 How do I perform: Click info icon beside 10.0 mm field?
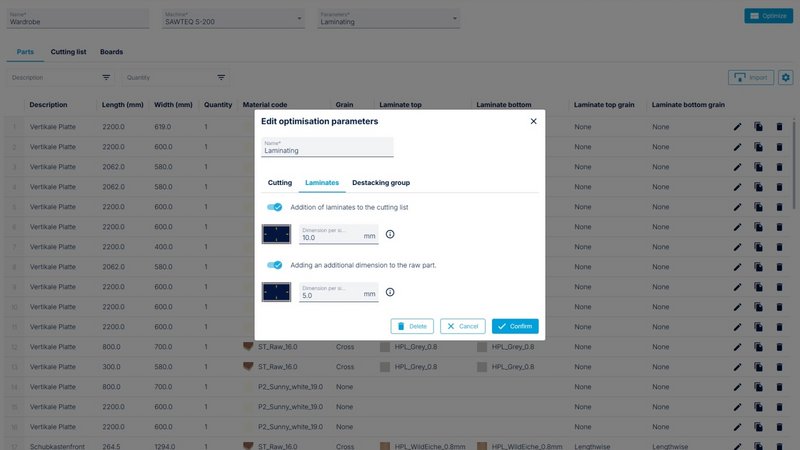390,234
